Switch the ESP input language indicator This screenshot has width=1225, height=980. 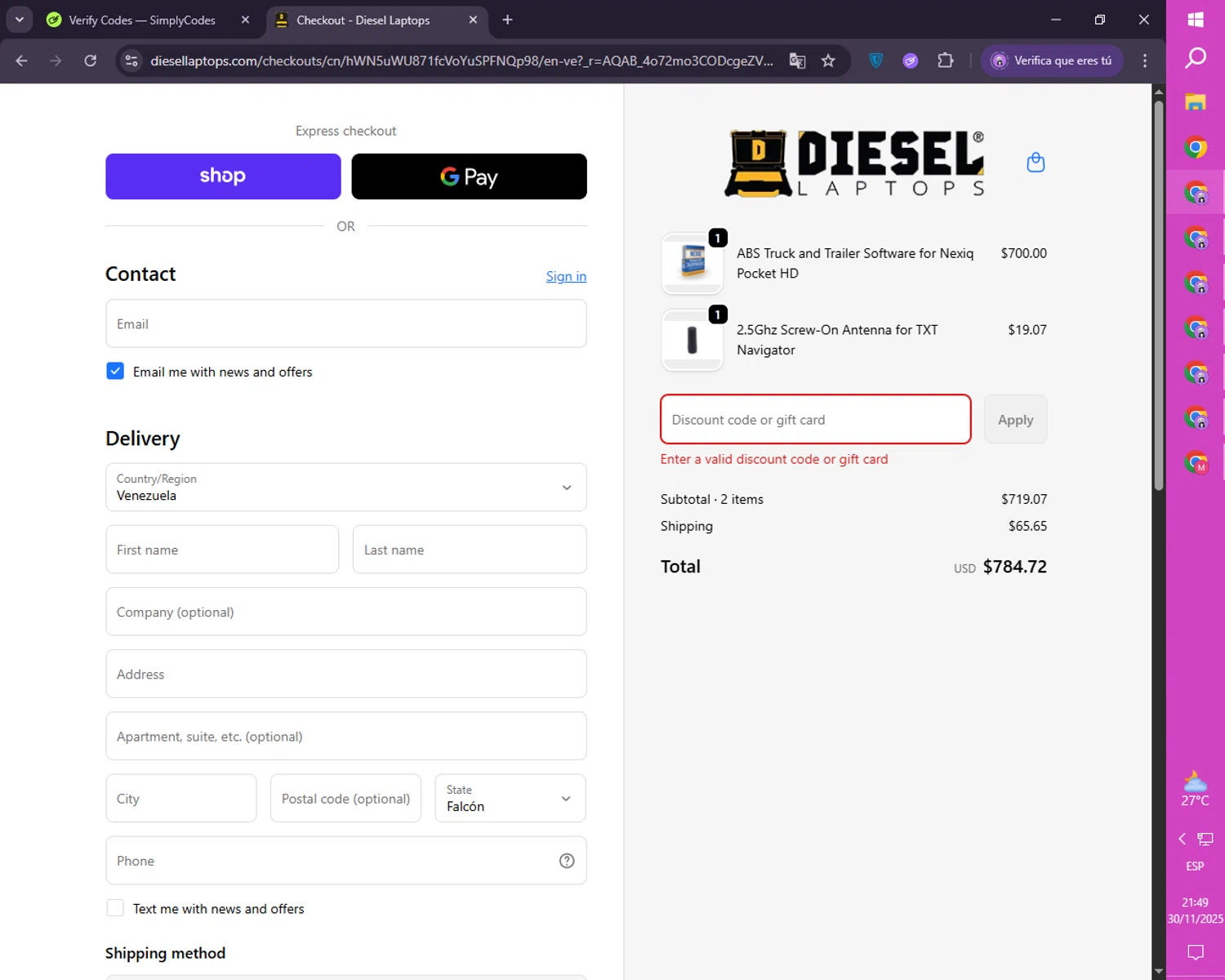1195,866
